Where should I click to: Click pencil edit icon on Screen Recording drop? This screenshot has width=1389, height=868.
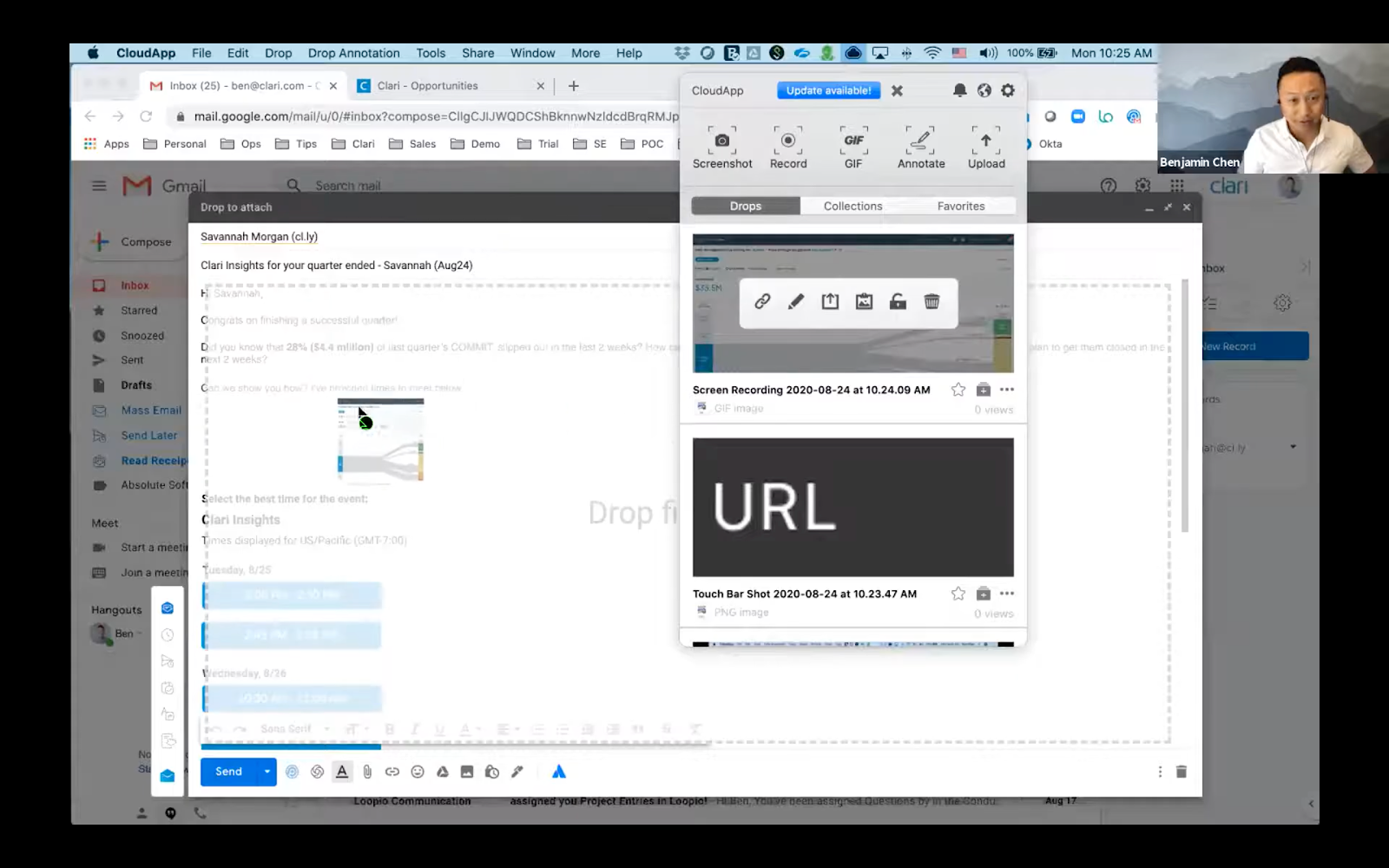796,301
